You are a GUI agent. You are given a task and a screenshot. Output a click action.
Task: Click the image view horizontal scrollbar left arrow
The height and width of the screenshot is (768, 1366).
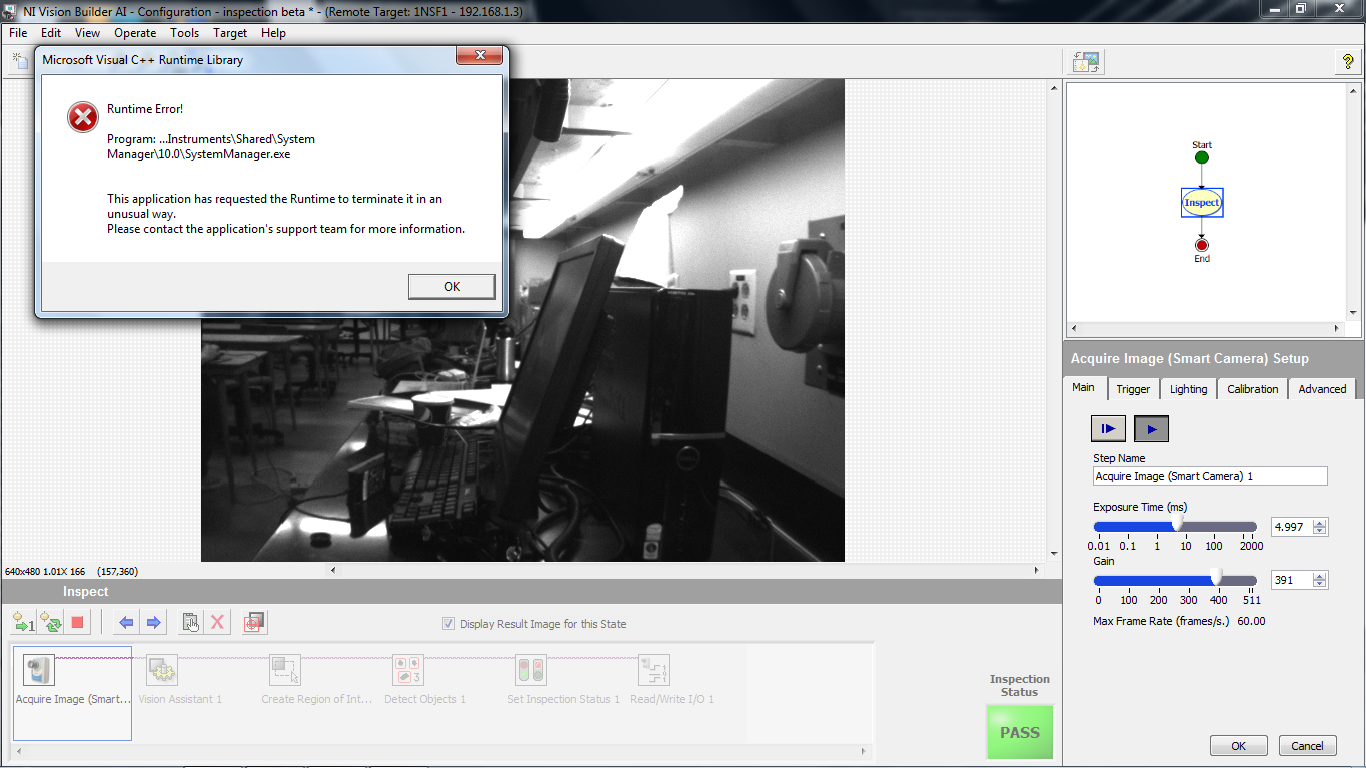334,571
